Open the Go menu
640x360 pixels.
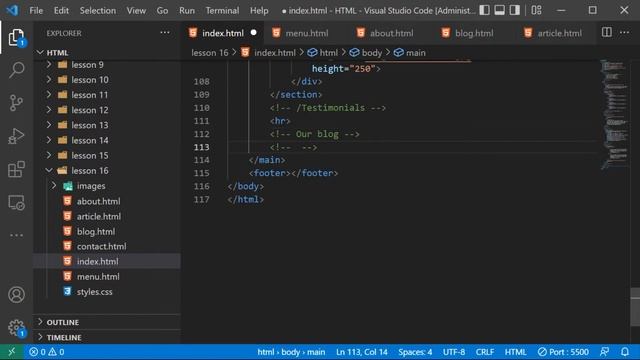pos(162,10)
